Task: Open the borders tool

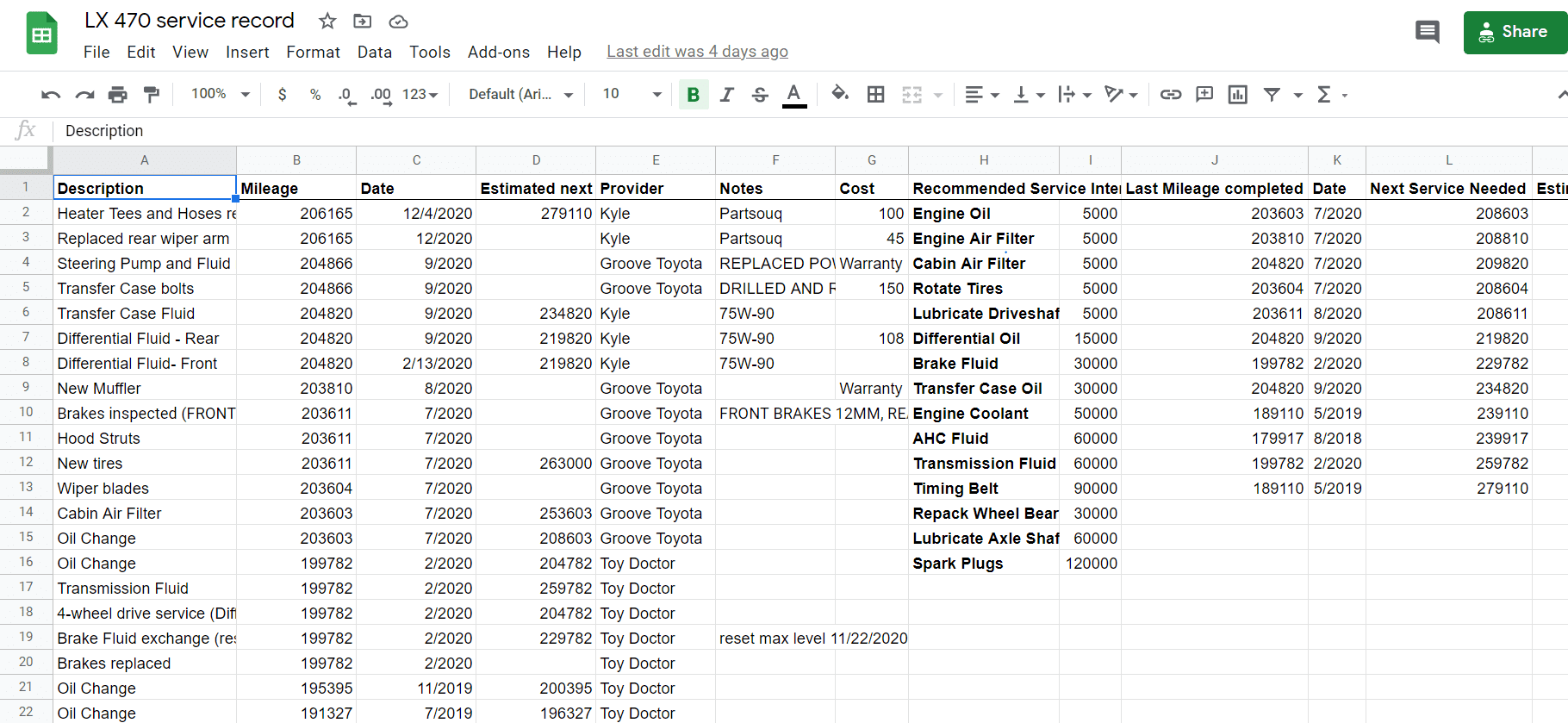Action: click(876, 95)
